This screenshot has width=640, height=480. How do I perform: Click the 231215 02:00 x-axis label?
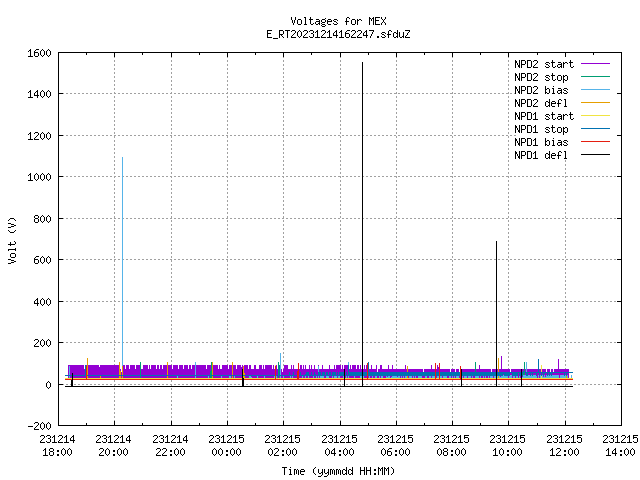(x=282, y=445)
